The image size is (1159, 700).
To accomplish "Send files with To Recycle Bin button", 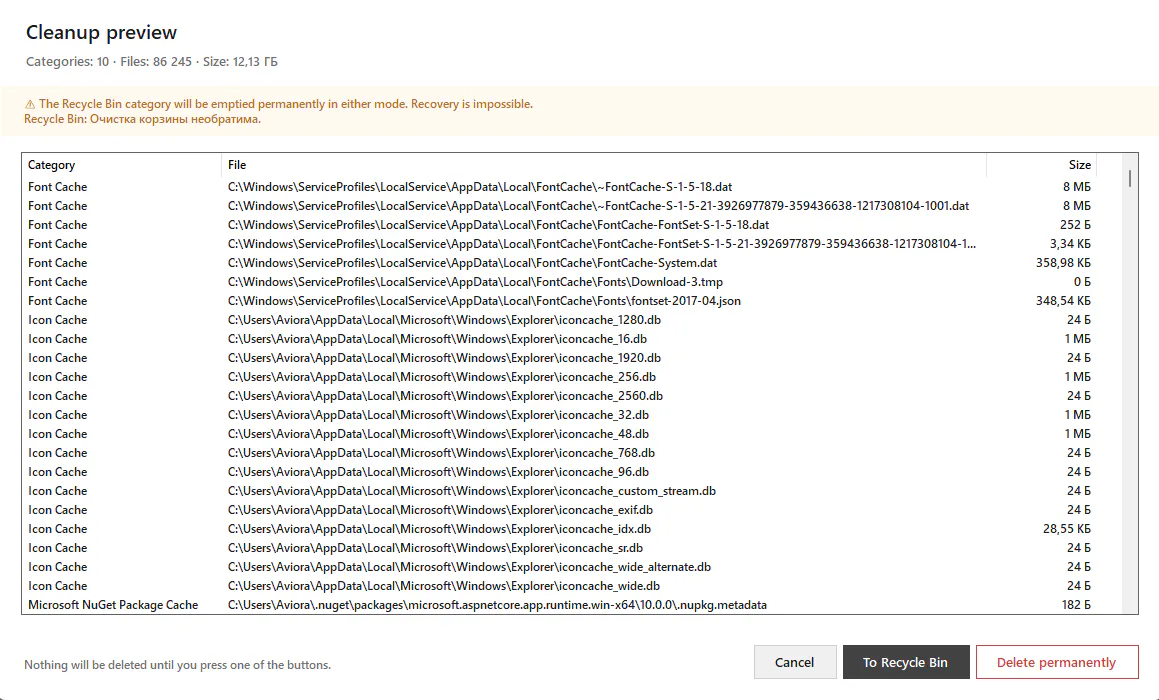I will 905,662.
